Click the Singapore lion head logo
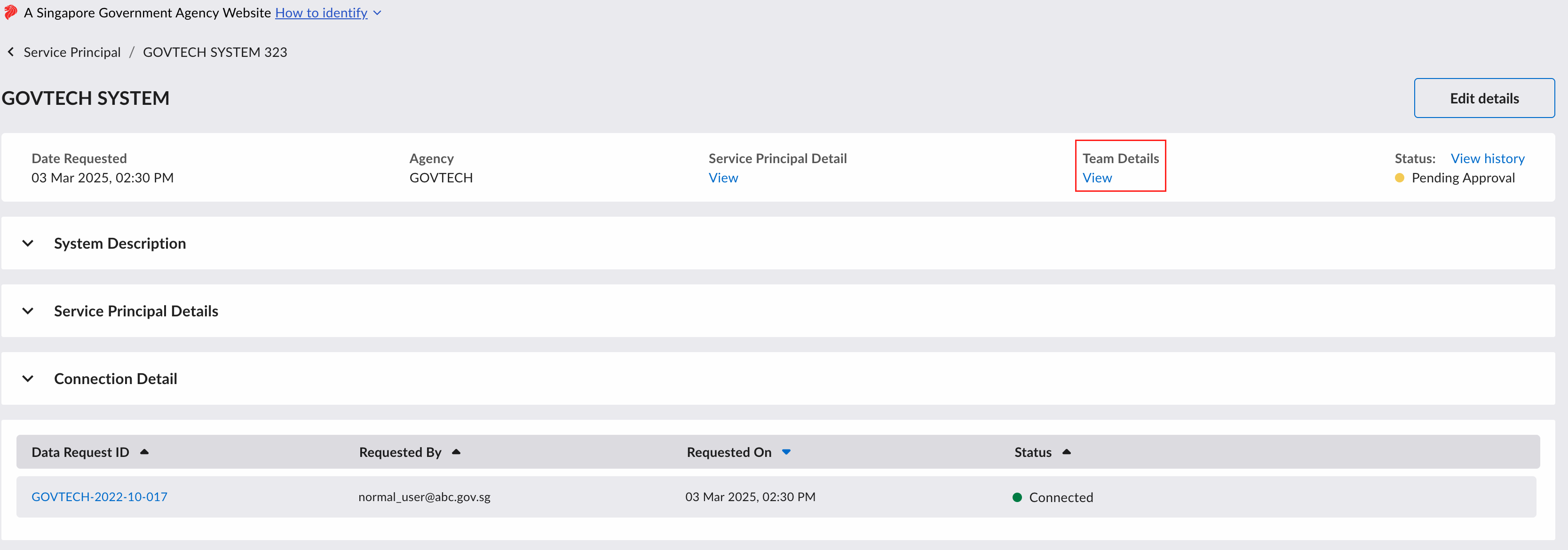The height and width of the screenshot is (550, 1568). pyautogui.click(x=10, y=12)
